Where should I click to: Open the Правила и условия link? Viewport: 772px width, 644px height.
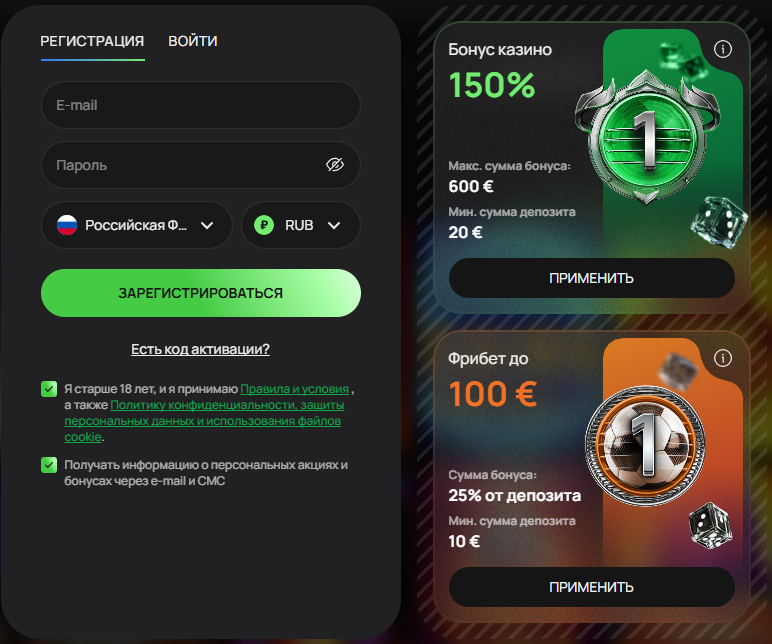pos(294,389)
